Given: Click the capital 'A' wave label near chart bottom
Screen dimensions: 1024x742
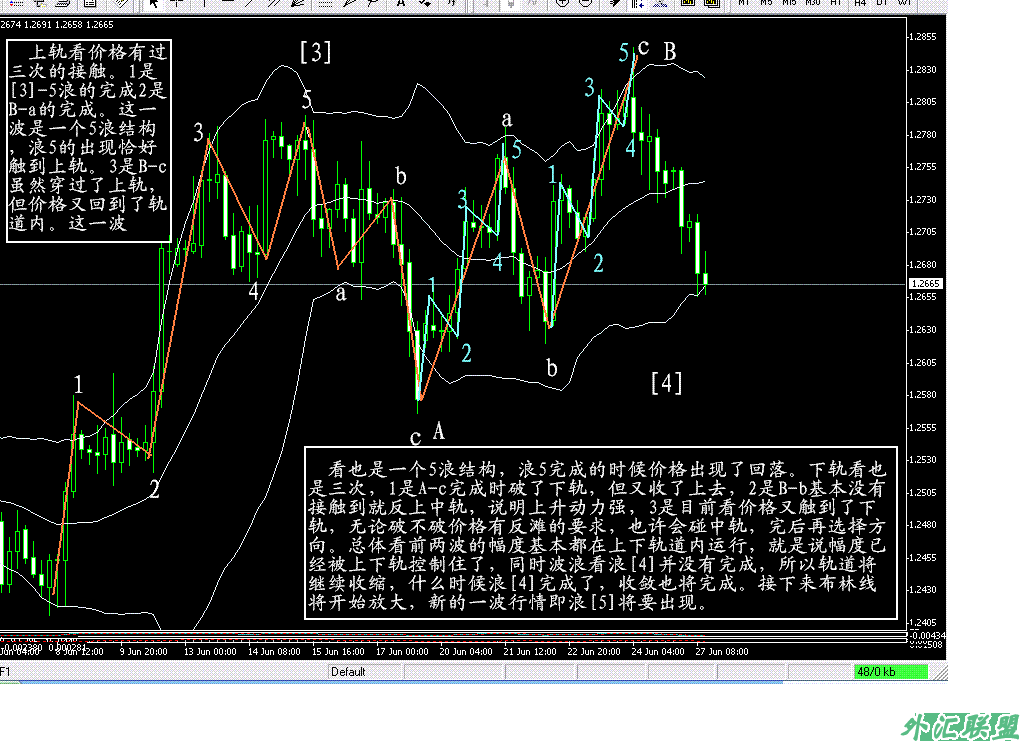Looking at the screenshot, I should 439,431.
